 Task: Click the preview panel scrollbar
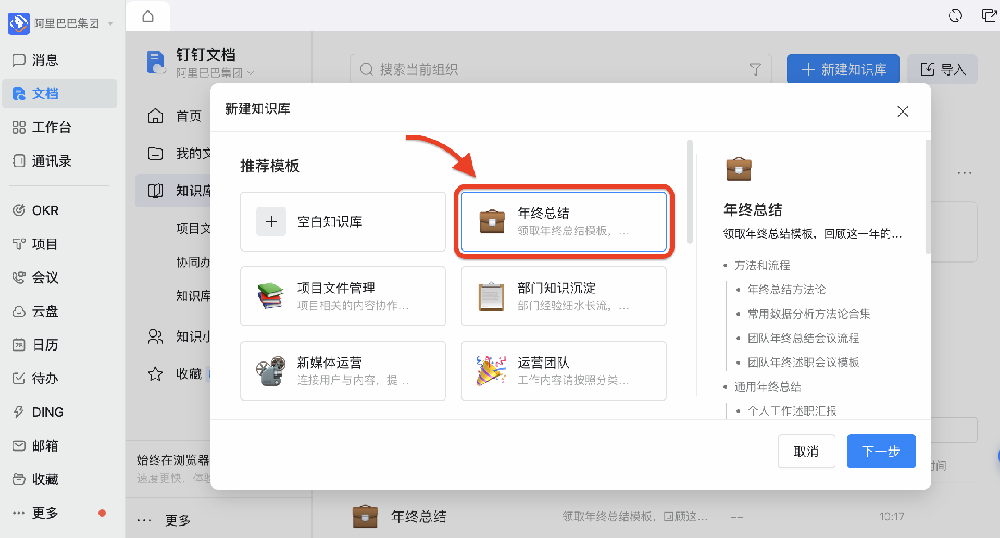(x=928, y=196)
